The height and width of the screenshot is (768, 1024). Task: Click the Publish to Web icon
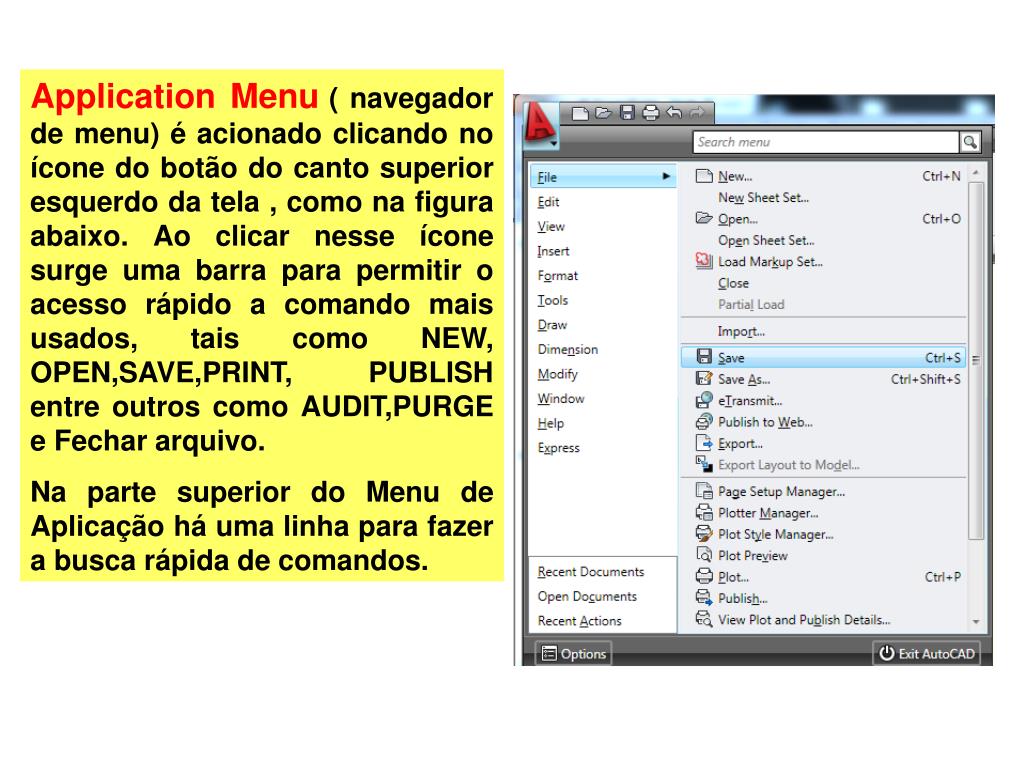click(x=704, y=422)
